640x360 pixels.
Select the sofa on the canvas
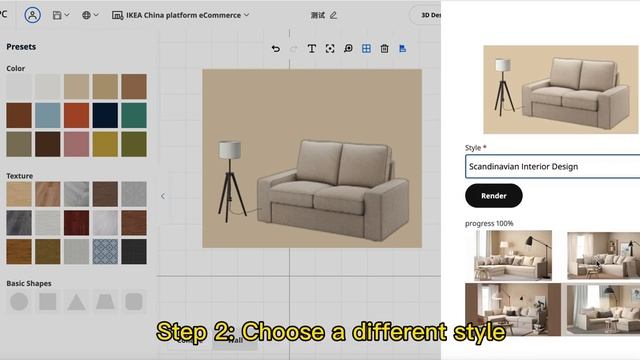coord(333,192)
